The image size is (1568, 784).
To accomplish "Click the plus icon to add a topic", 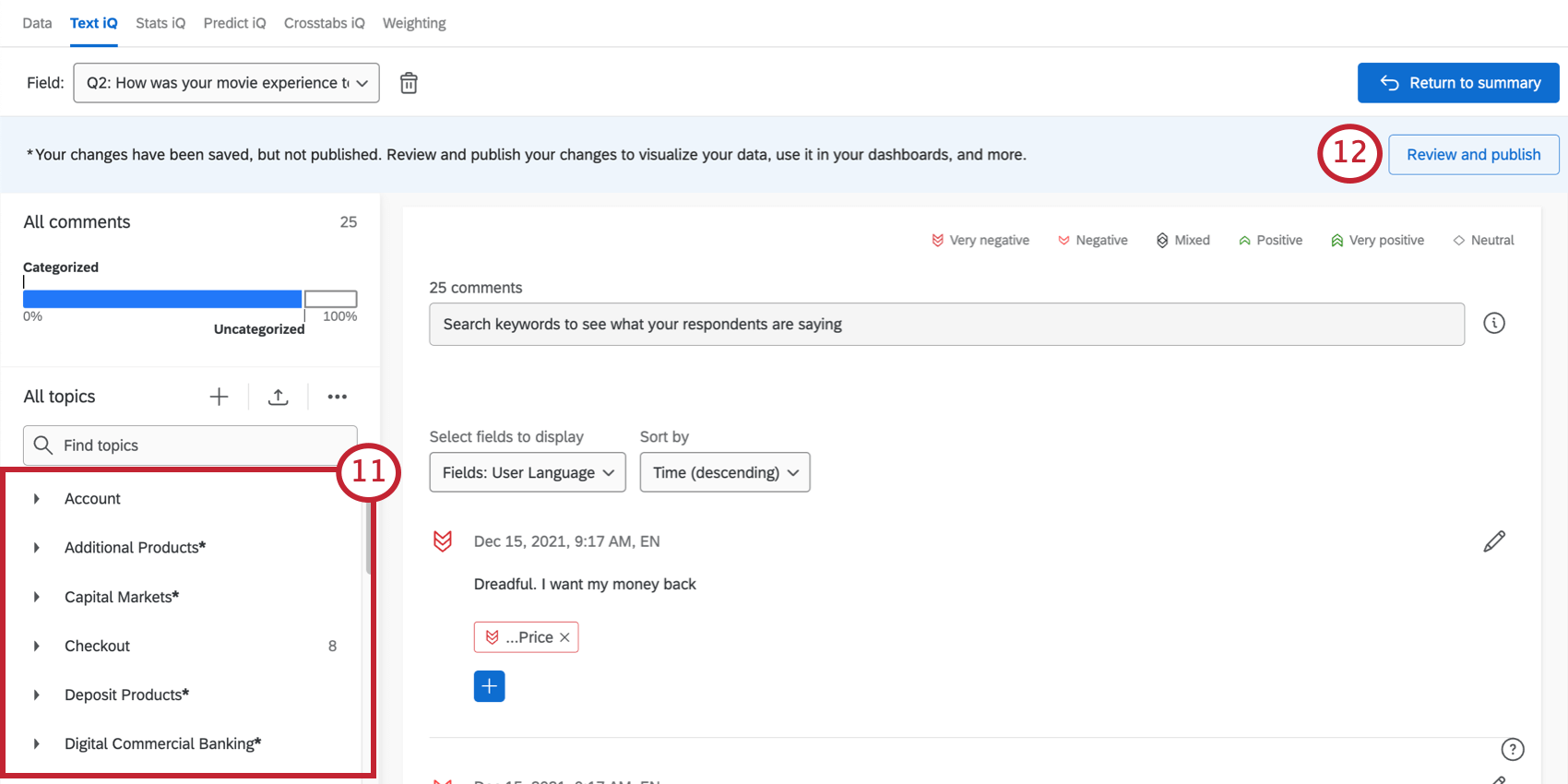I will (219, 397).
